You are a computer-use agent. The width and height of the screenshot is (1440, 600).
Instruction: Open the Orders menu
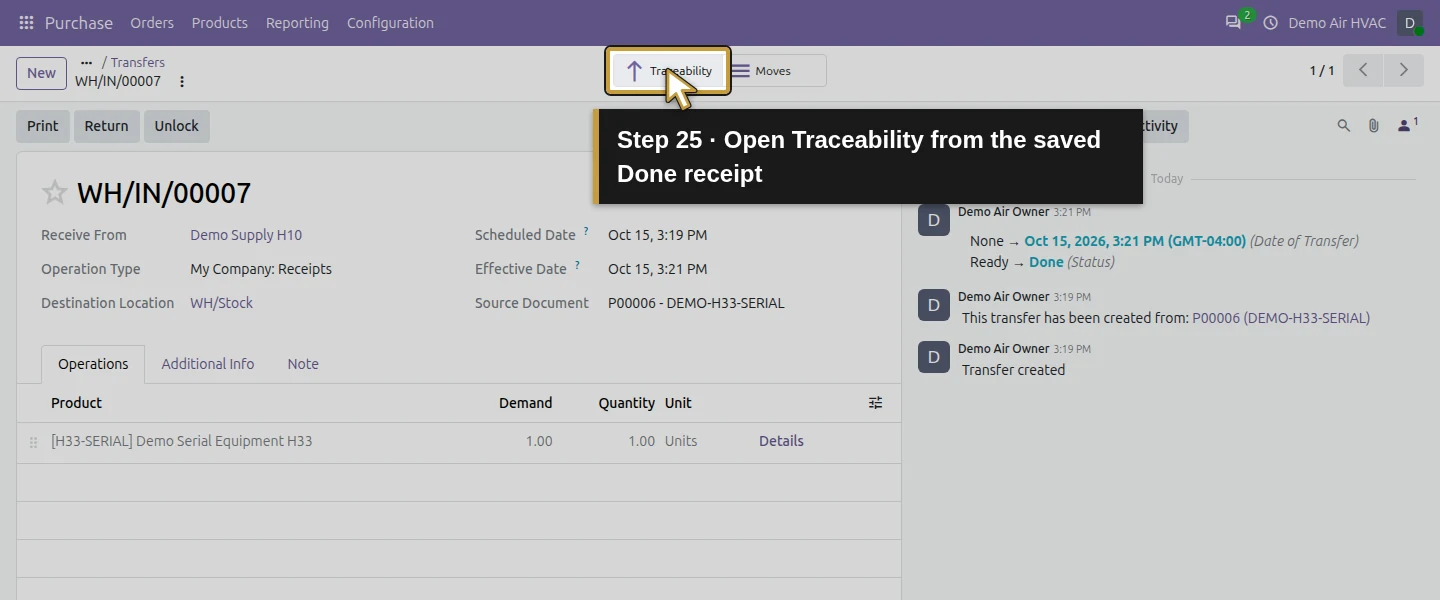pyautogui.click(x=152, y=23)
